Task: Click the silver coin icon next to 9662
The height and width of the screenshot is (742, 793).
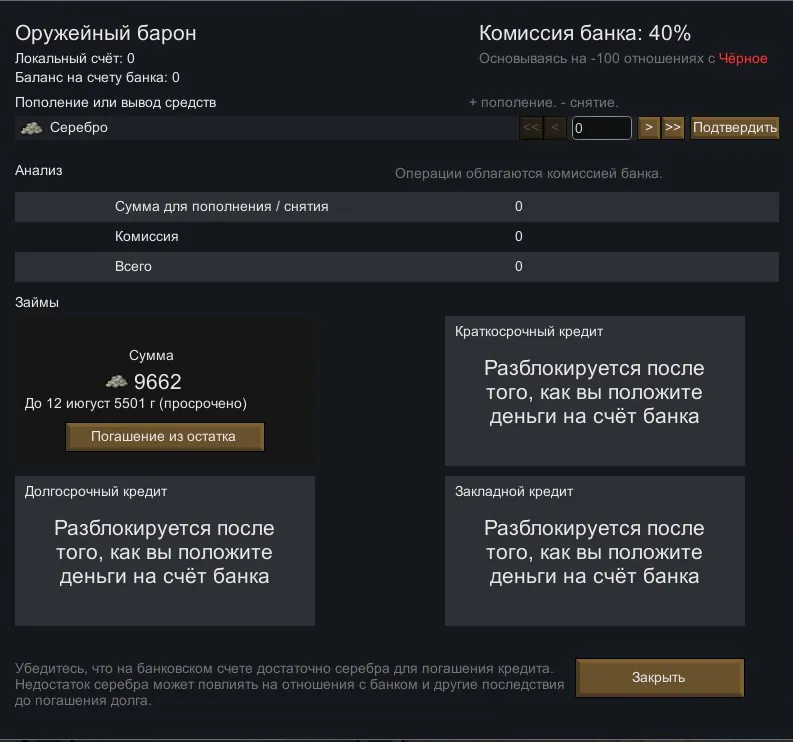Action: click(117, 381)
